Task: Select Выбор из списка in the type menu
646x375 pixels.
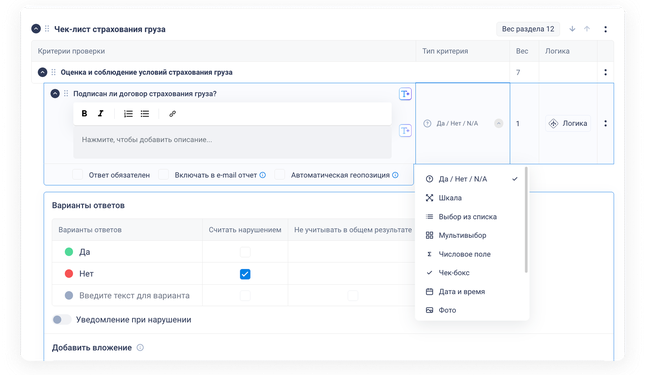Action: point(472,216)
